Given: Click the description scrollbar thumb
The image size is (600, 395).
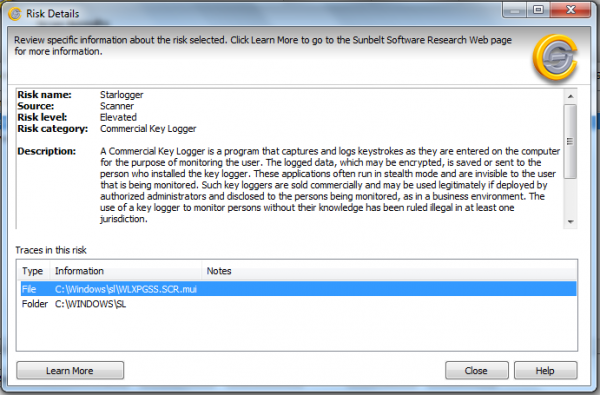Looking at the screenshot, I should tap(571, 141).
